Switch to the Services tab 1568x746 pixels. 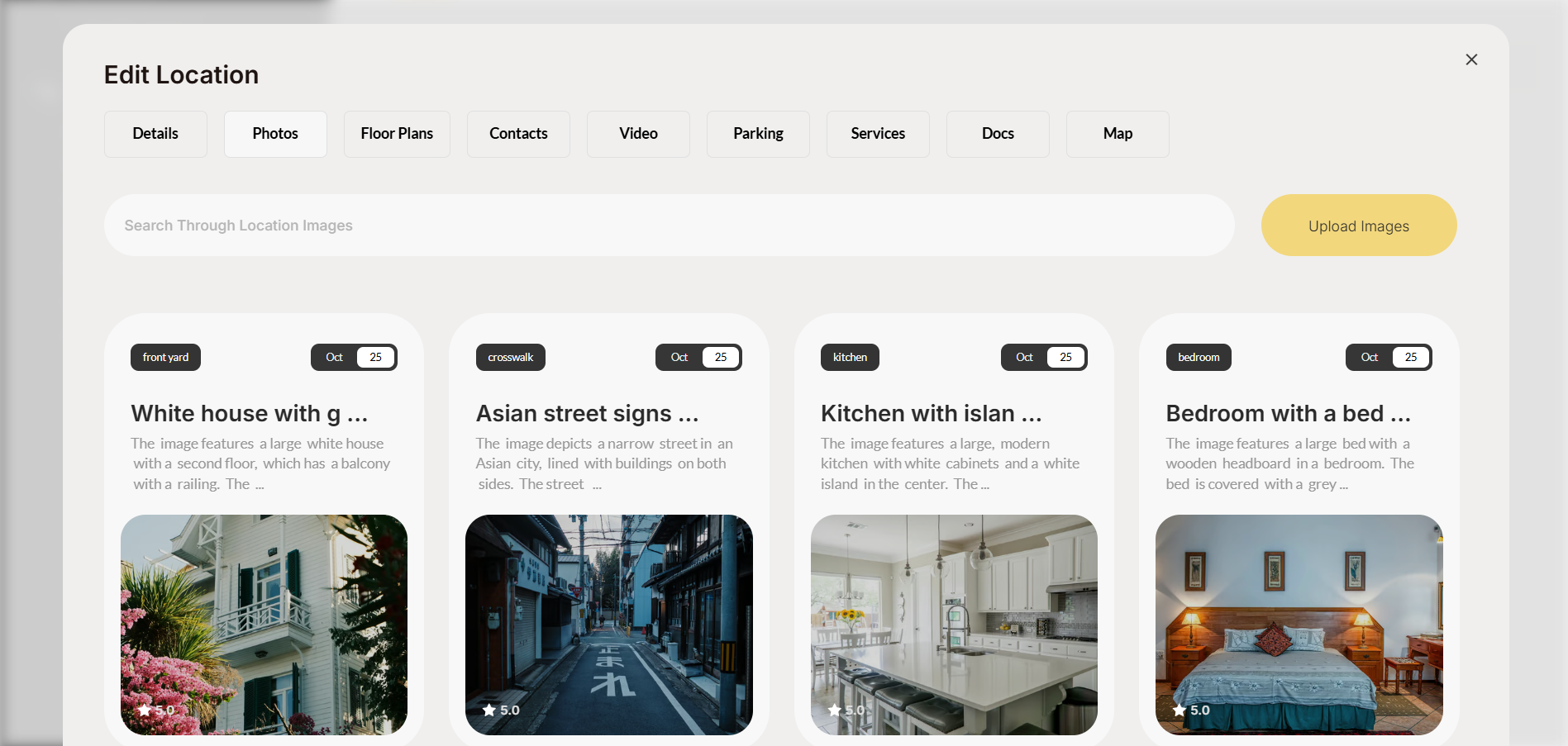(878, 134)
